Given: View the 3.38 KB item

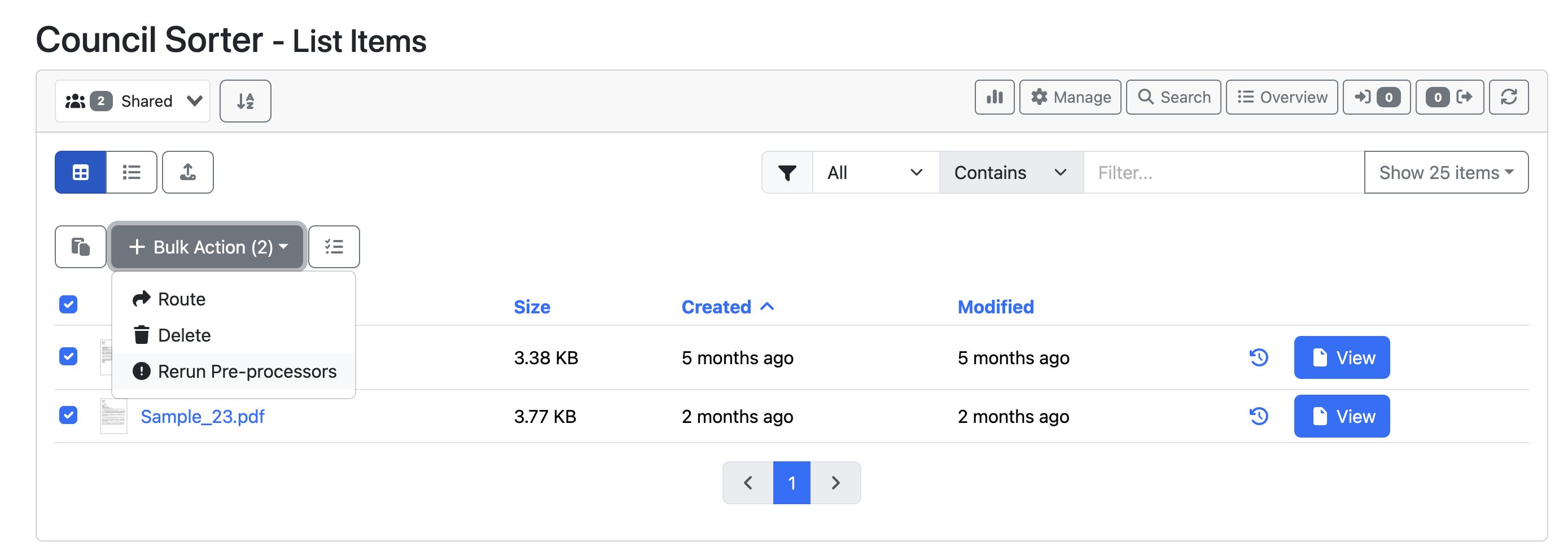Looking at the screenshot, I should [1342, 357].
